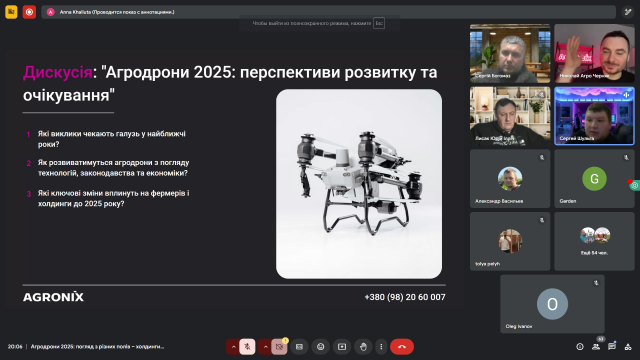
Task: Select Garden participant tile
Action: click(594, 178)
